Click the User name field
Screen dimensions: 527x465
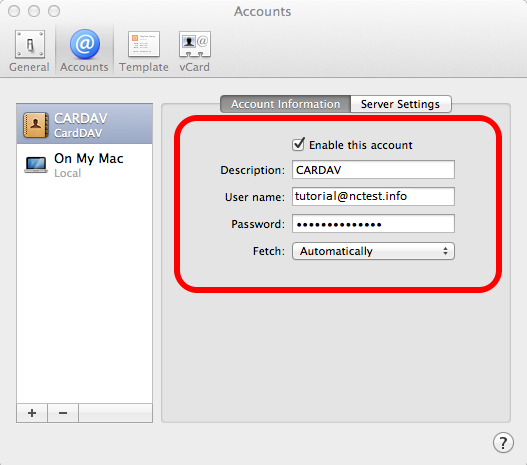373,197
